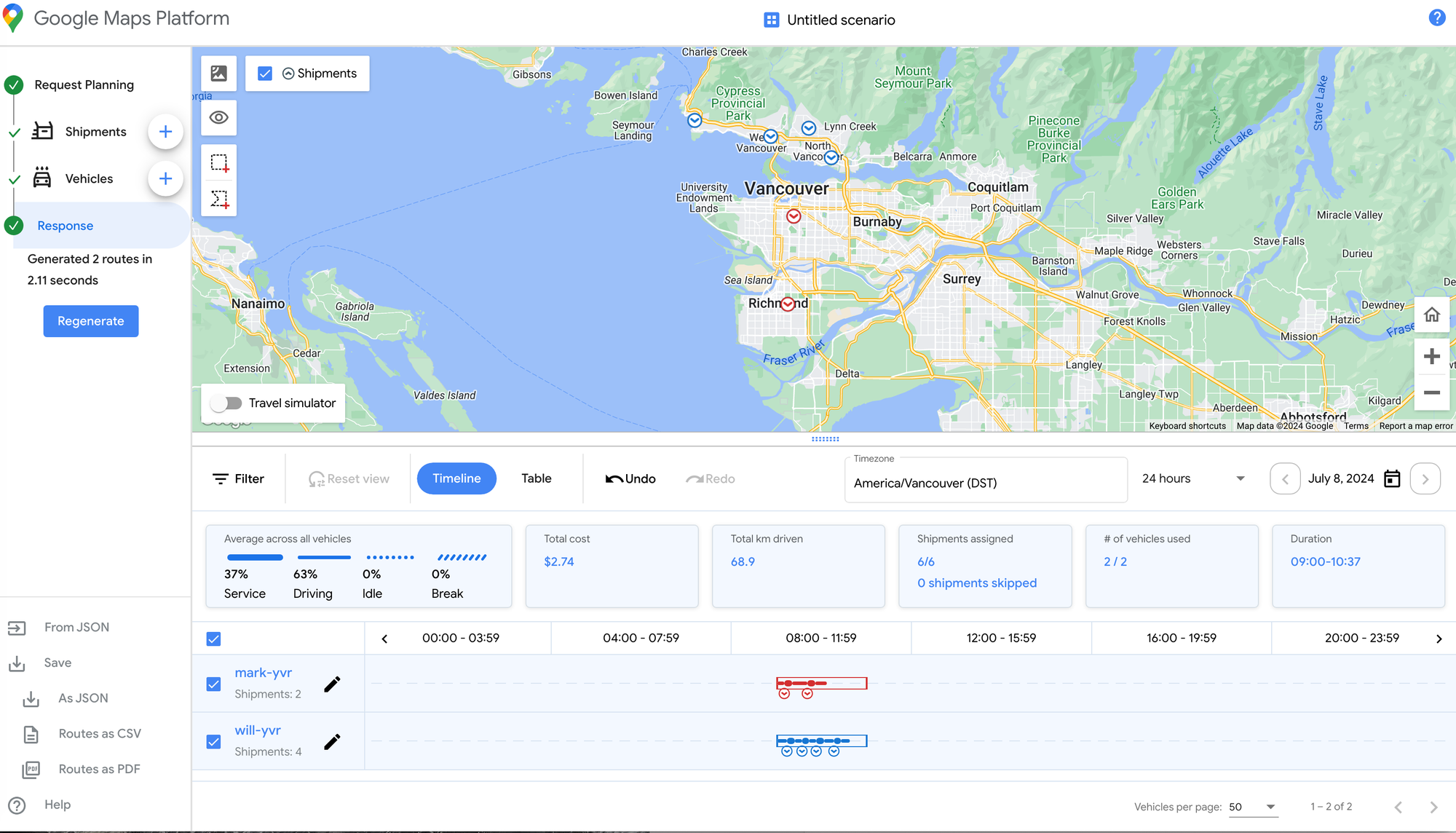Uncheck the Shipments map layer checkbox
Viewport: 1456px width, 833px height.
[x=265, y=74]
